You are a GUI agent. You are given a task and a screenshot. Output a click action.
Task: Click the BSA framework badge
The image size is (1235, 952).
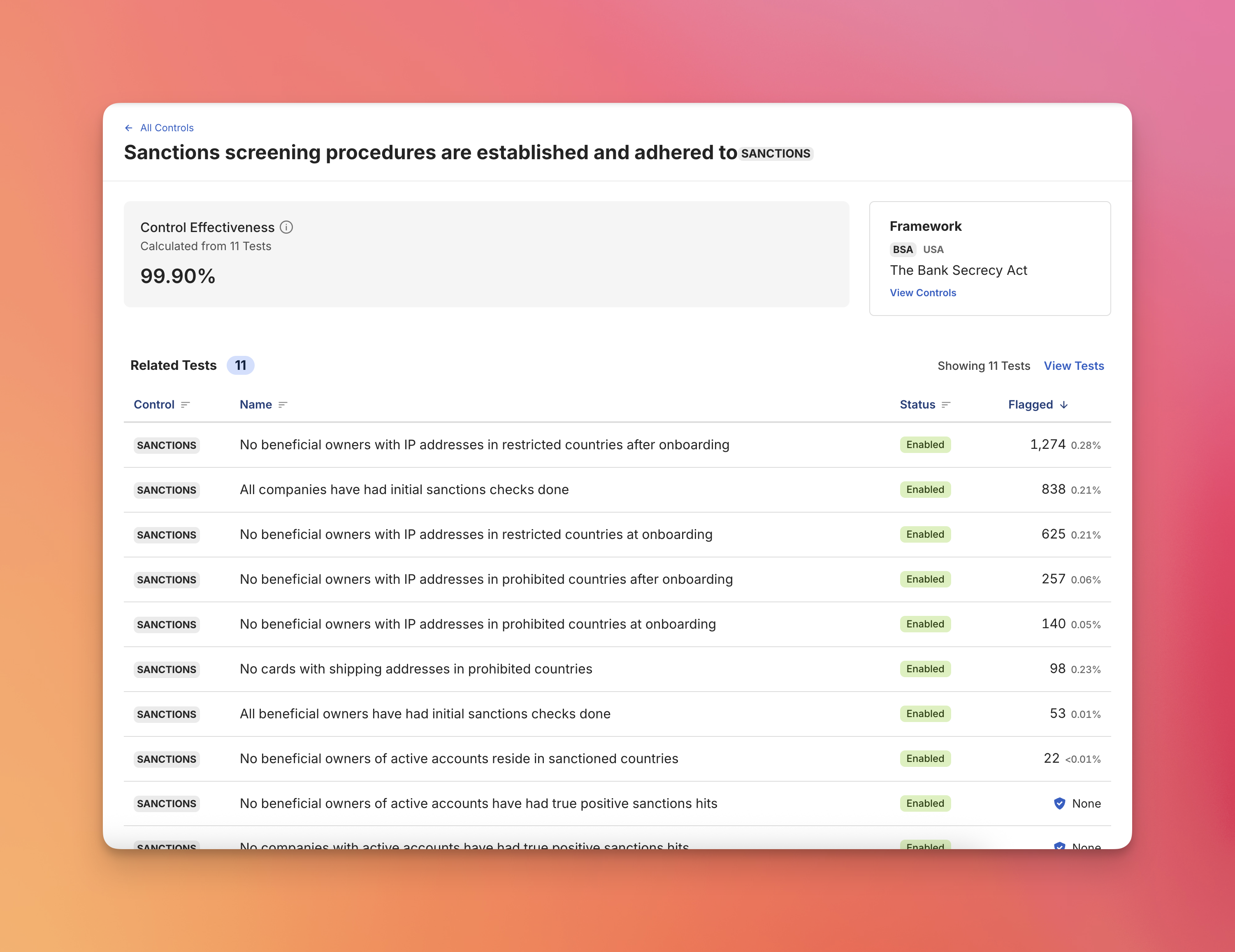[903, 249]
